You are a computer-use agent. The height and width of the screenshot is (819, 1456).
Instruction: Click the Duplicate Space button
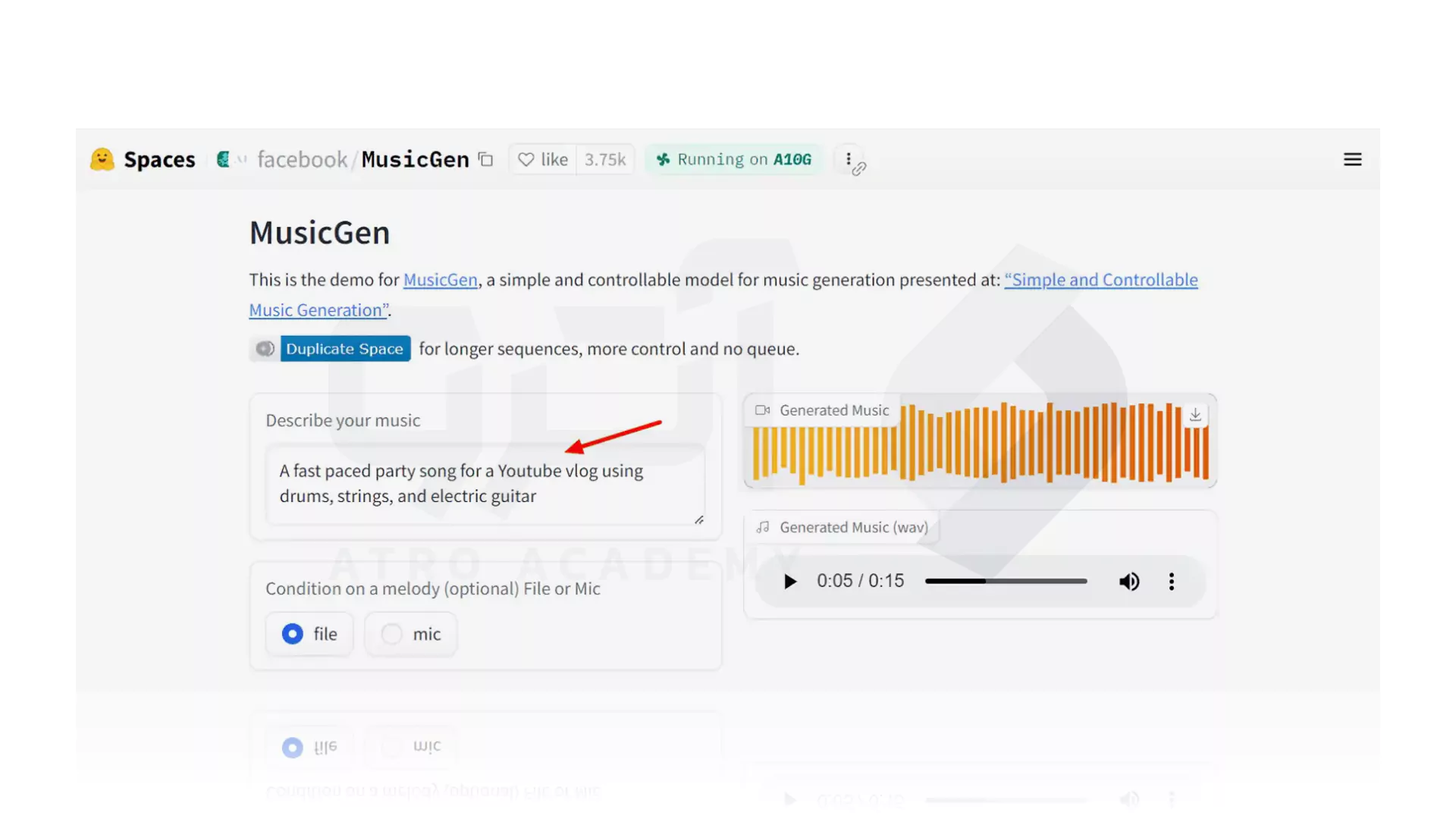coord(345,349)
